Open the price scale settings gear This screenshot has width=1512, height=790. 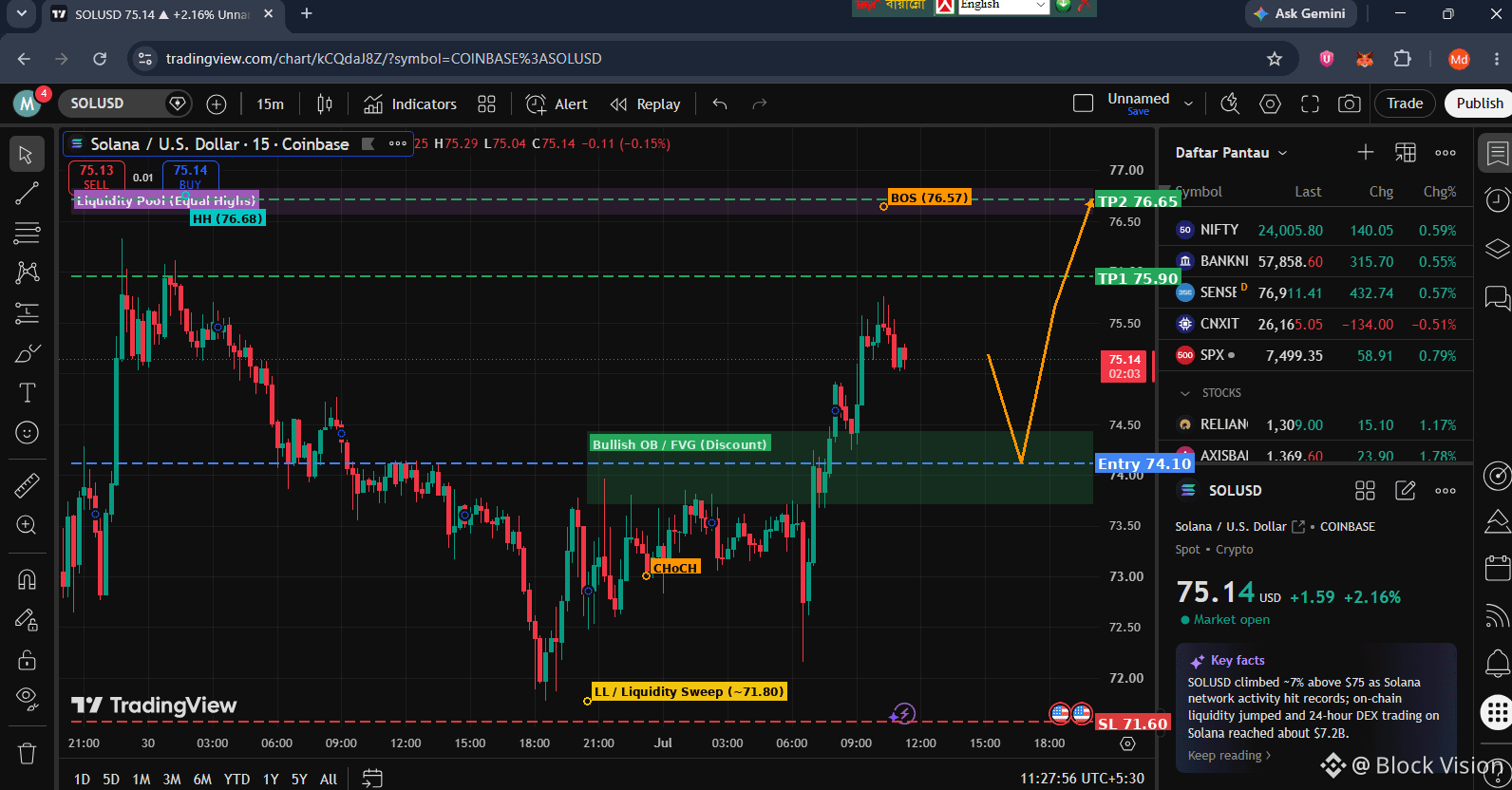(1127, 743)
